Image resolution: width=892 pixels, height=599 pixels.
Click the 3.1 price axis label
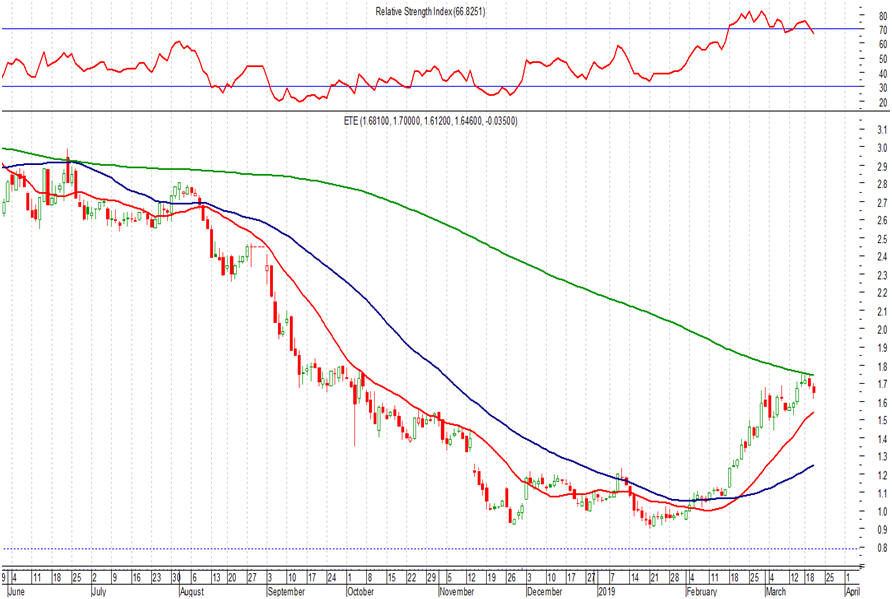pyautogui.click(x=882, y=130)
